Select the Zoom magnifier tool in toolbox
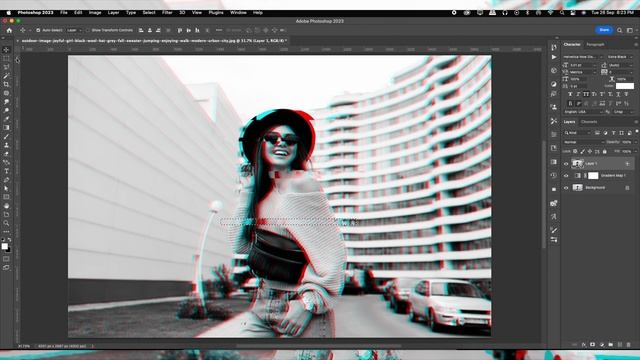Image resolution: width=640 pixels, height=360 pixels. (x=6, y=223)
